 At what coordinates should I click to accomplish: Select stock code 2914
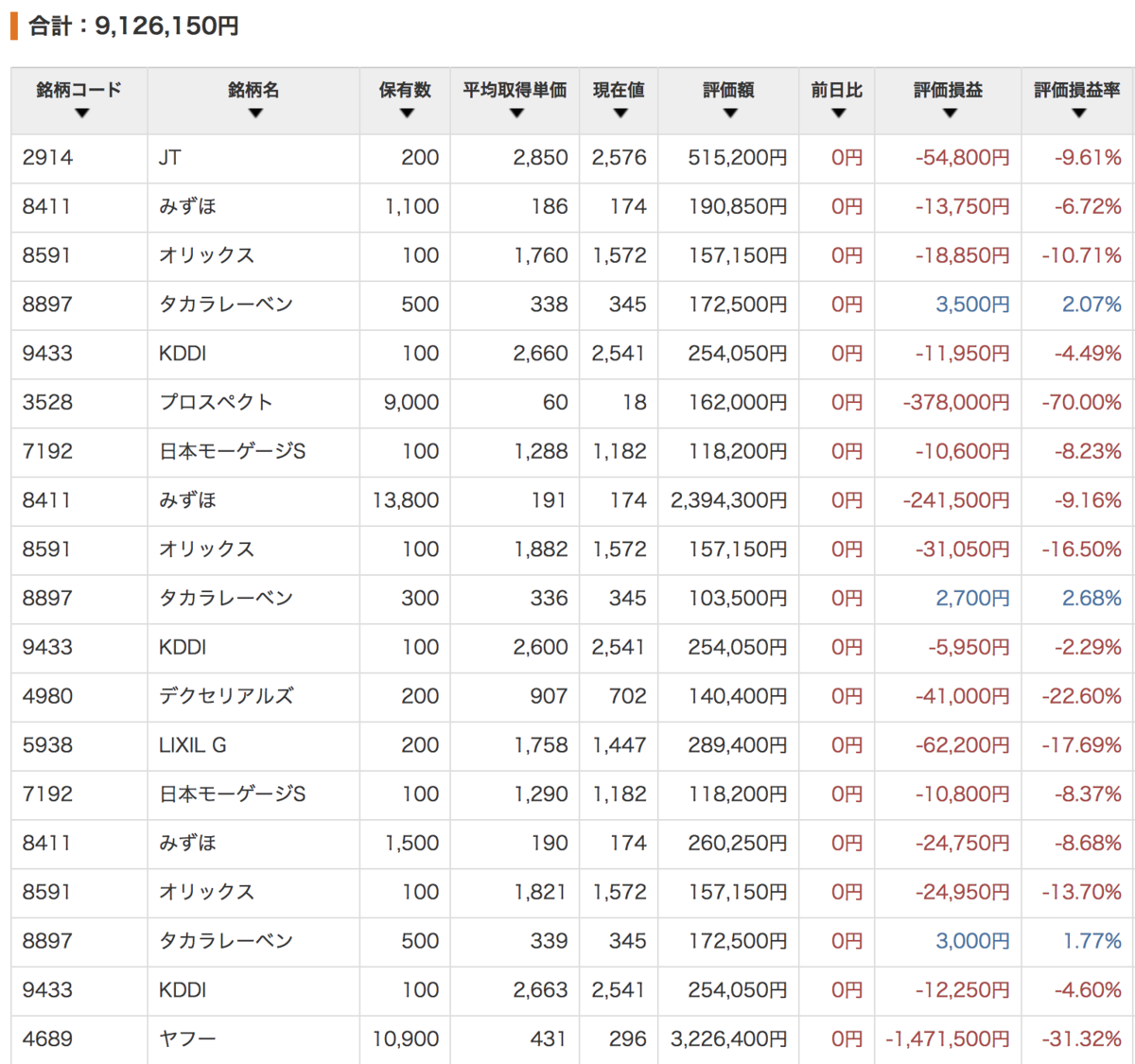click(x=47, y=158)
